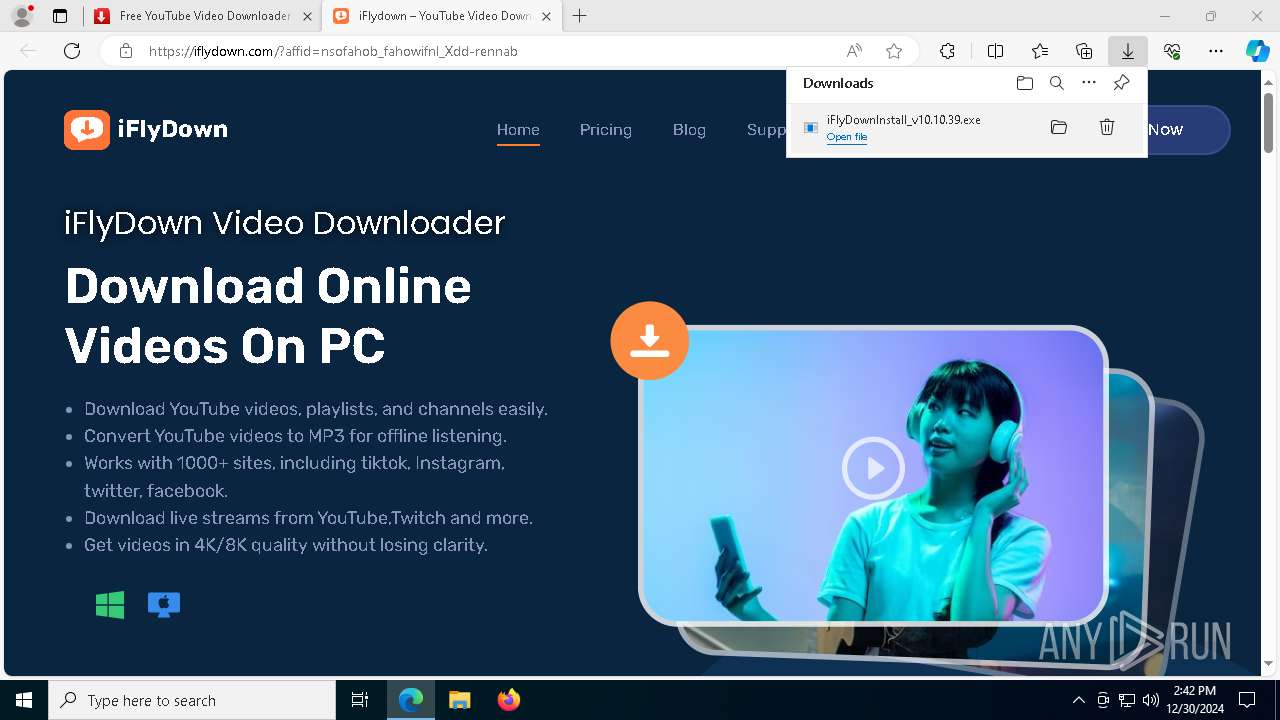
Task: Open a new browser tab
Action: click(x=580, y=16)
